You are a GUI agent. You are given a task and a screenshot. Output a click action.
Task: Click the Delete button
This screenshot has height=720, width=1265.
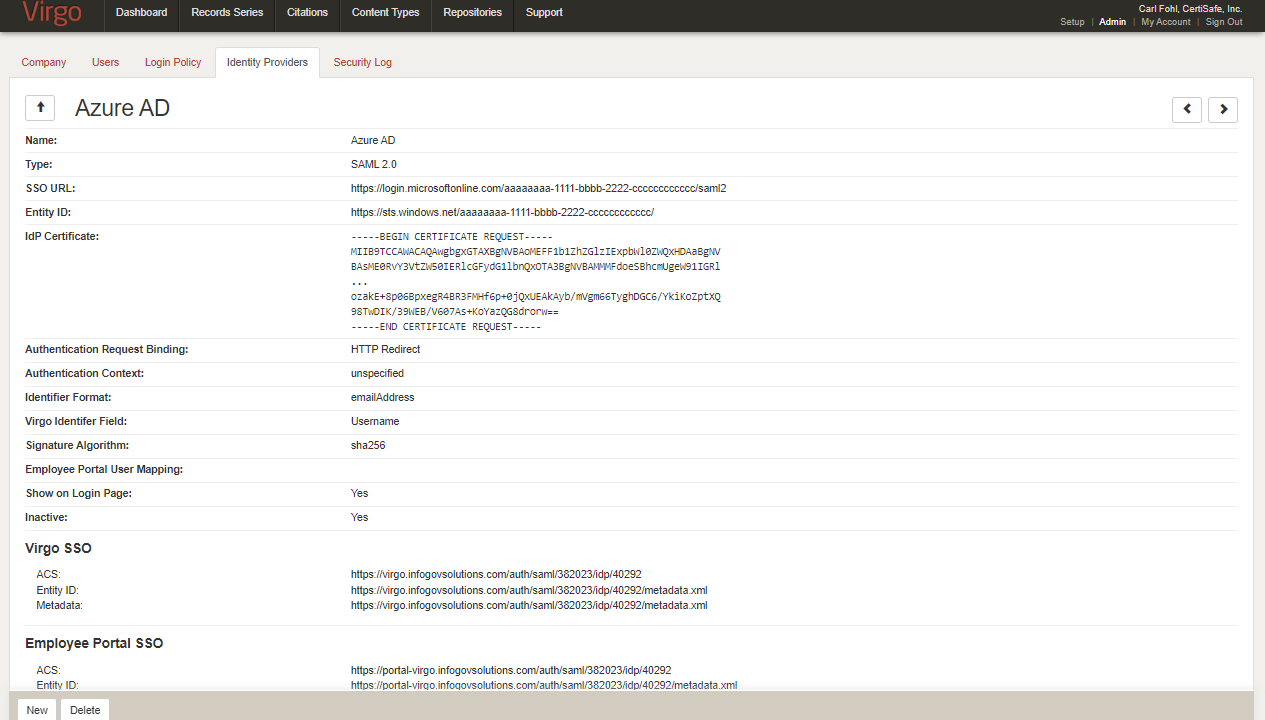tap(85, 710)
